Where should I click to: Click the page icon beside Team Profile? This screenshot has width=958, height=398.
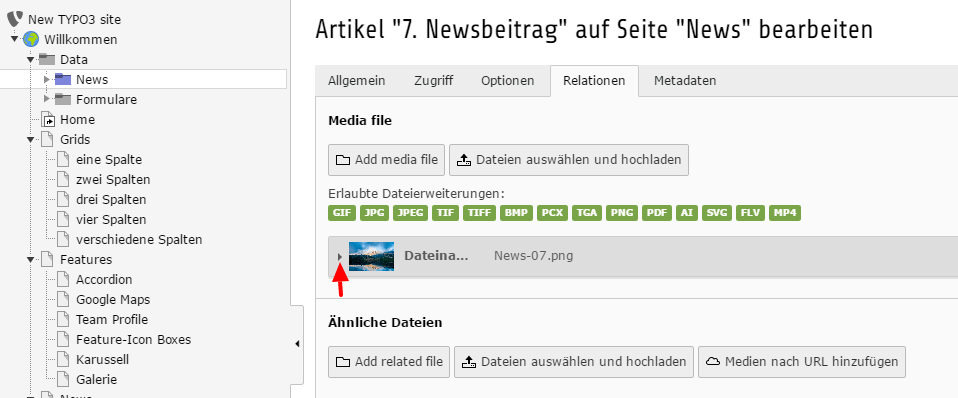pyautogui.click(x=64, y=319)
